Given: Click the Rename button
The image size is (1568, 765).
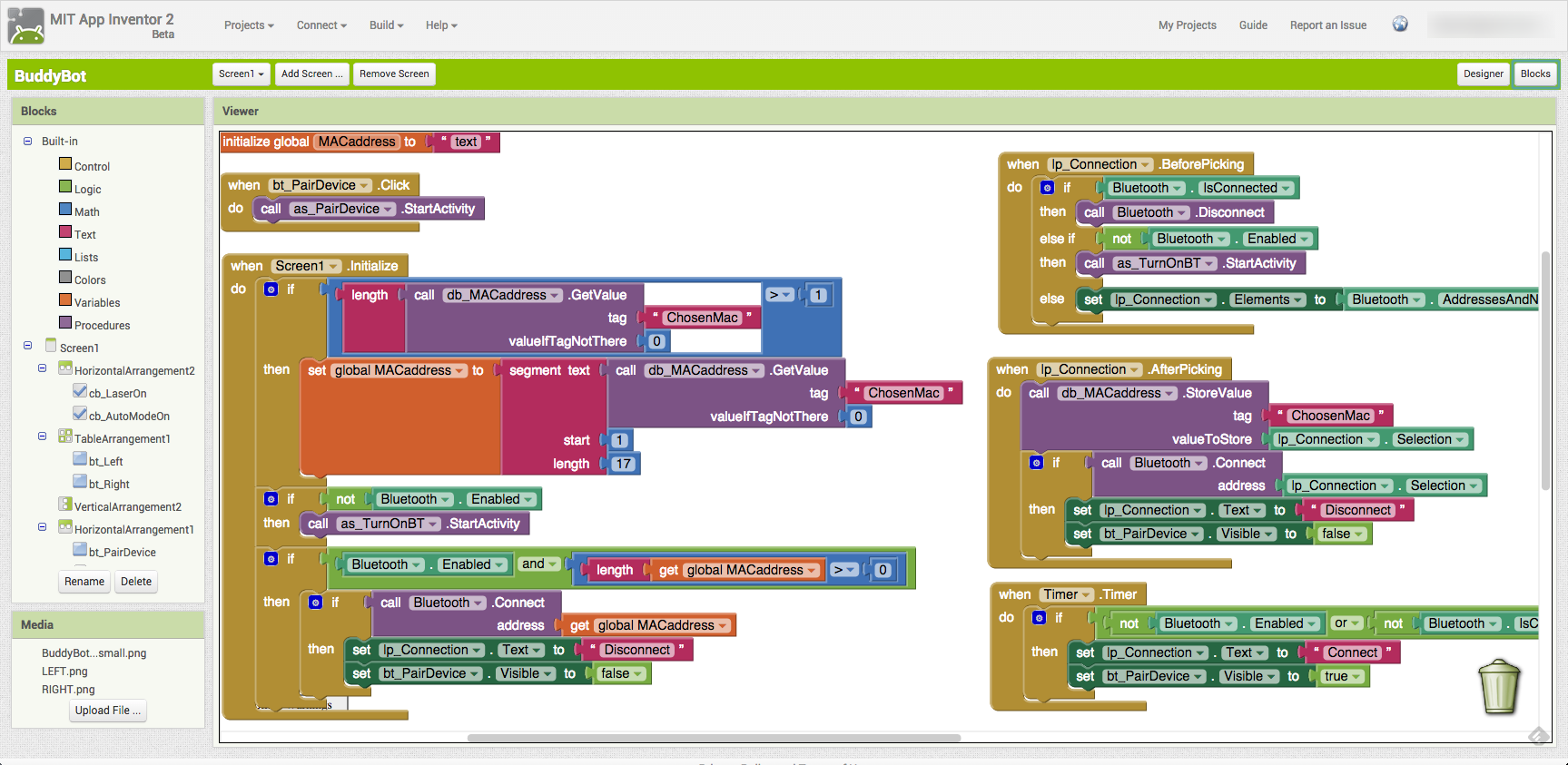Looking at the screenshot, I should click(84, 582).
